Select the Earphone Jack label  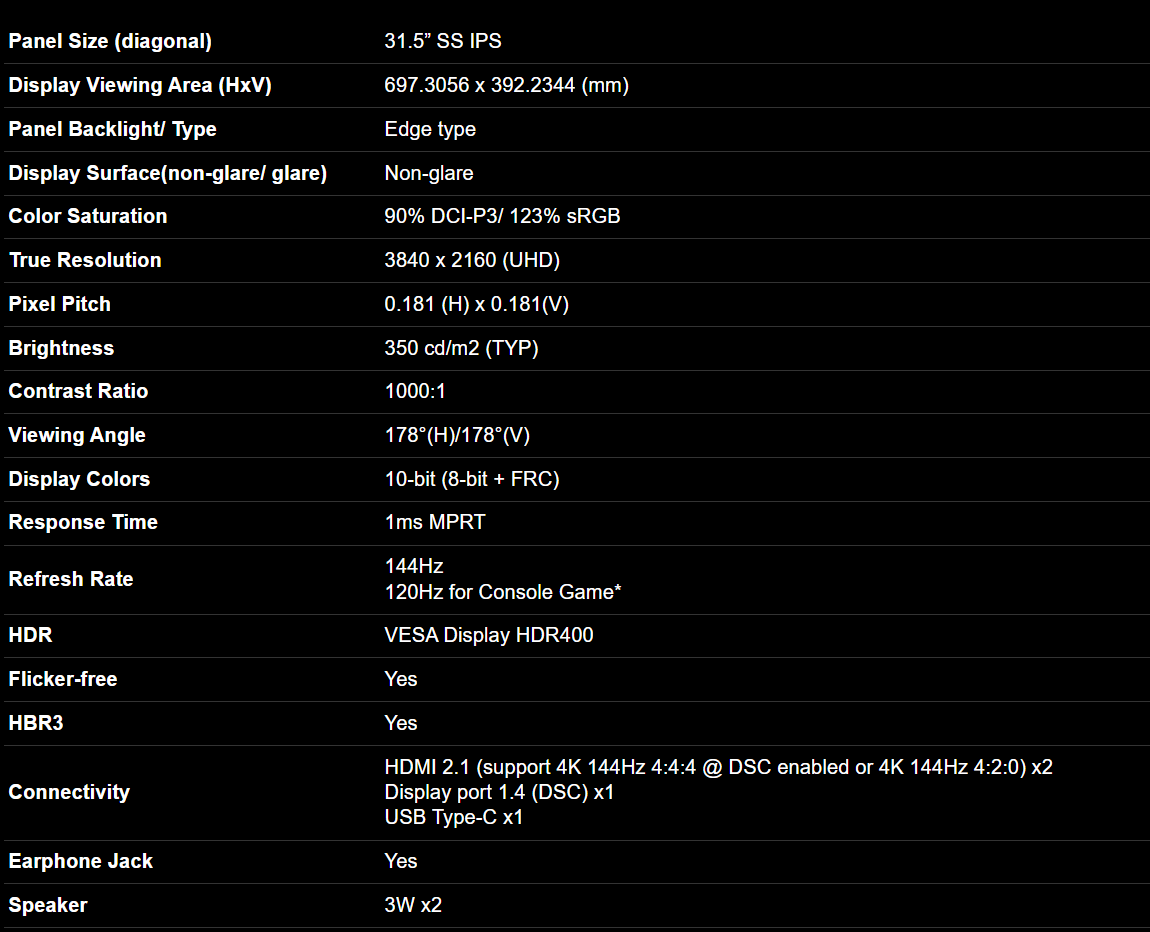point(81,862)
